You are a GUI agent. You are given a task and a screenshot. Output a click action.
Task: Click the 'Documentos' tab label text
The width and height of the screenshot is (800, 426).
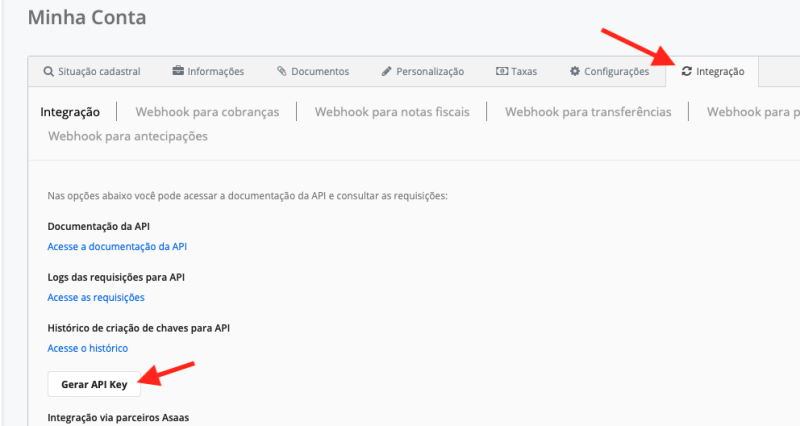coord(320,72)
